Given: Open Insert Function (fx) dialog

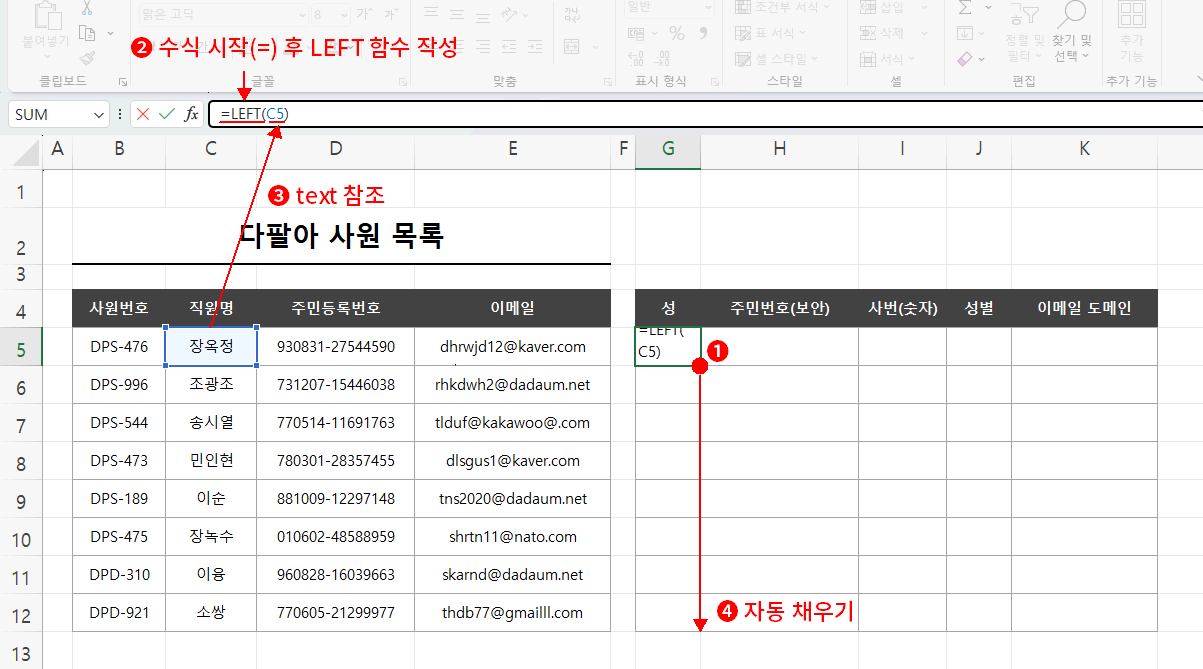Looking at the screenshot, I should (191, 114).
